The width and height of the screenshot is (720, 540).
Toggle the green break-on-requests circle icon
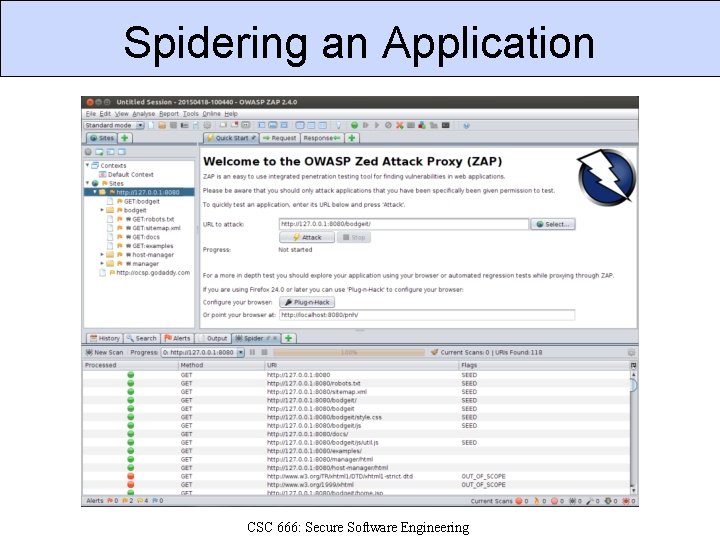pos(354,125)
